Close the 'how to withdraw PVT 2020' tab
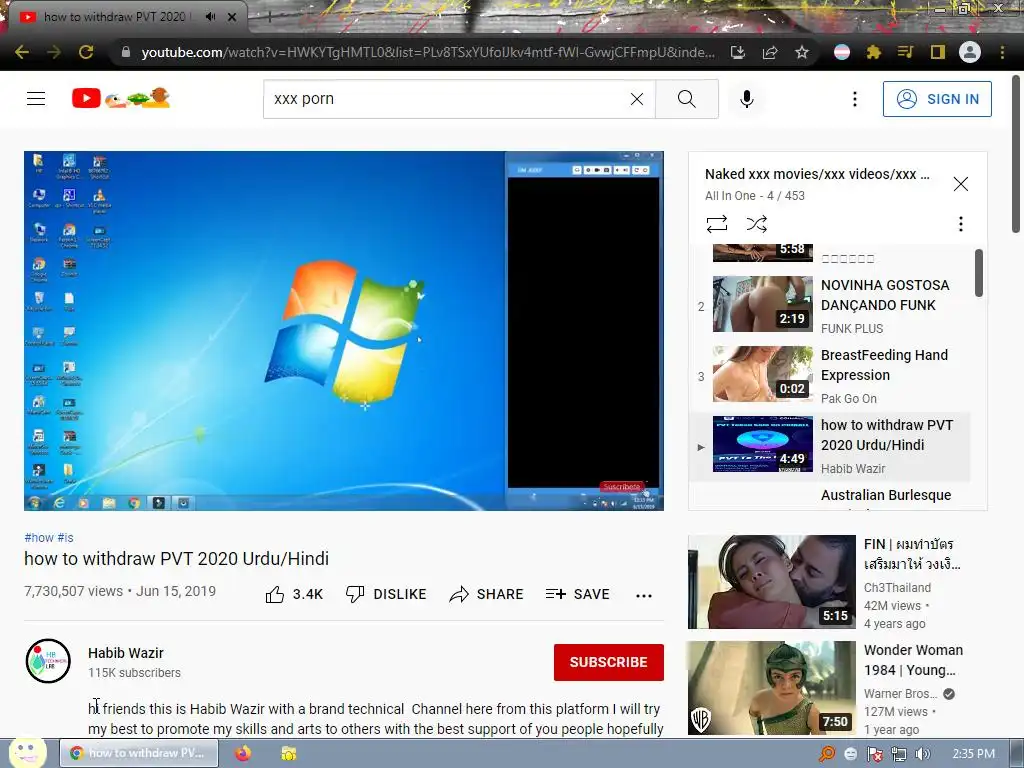This screenshot has height=768, width=1024. (x=232, y=17)
